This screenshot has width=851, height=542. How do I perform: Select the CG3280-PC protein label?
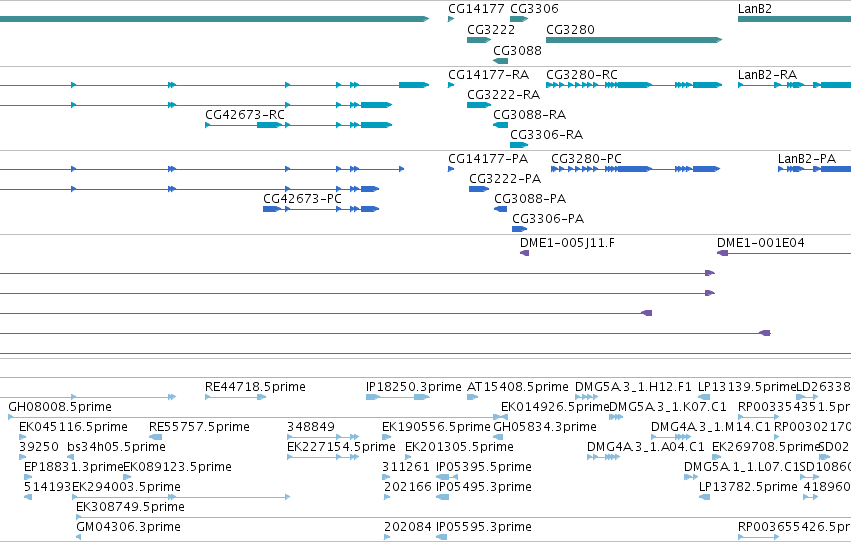pyautogui.click(x=586, y=158)
